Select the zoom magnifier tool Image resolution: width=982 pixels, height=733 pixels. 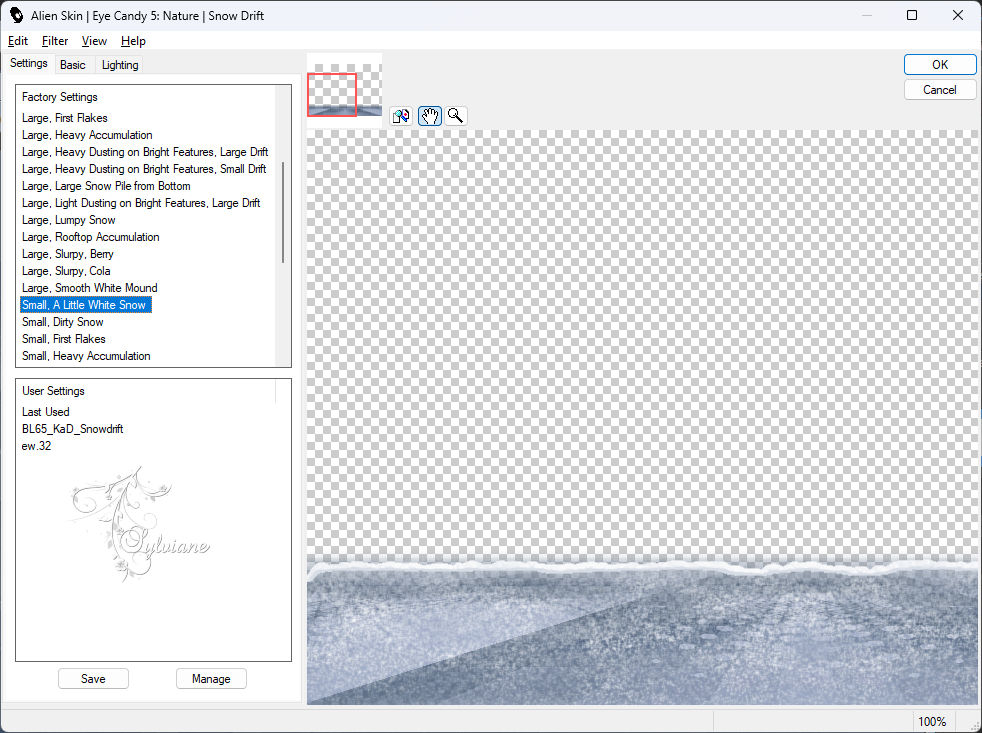456,116
